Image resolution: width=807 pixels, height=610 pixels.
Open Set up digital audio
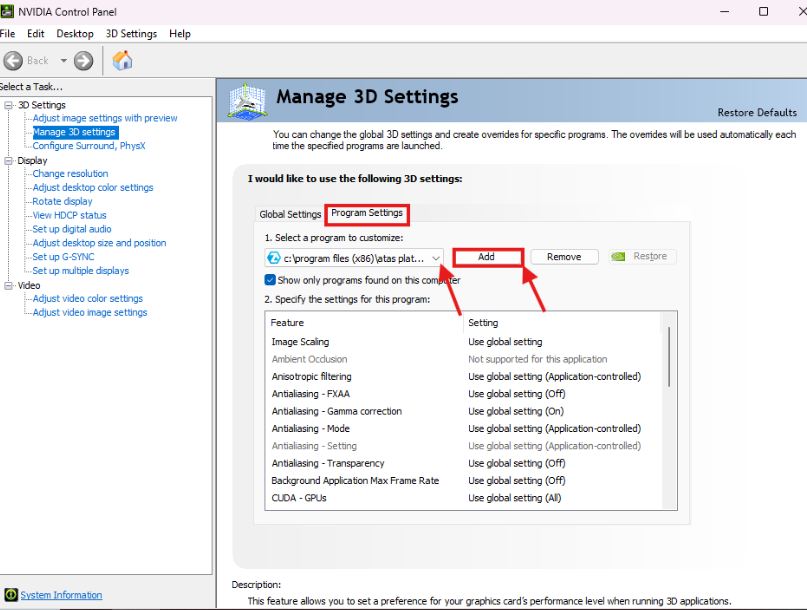point(72,229)
